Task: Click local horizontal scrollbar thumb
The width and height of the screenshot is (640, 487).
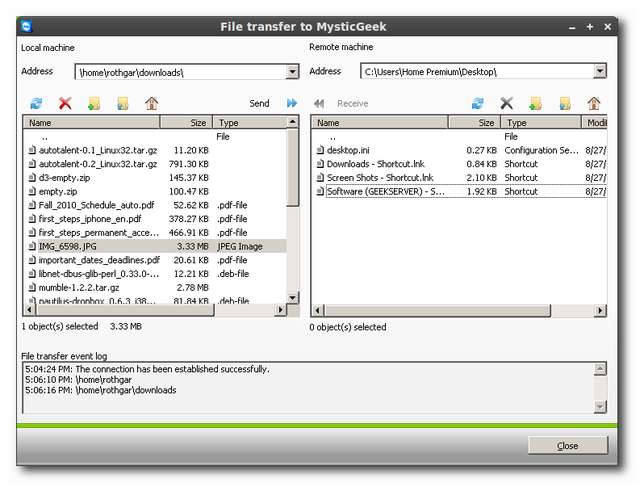Action: (124, 310)
